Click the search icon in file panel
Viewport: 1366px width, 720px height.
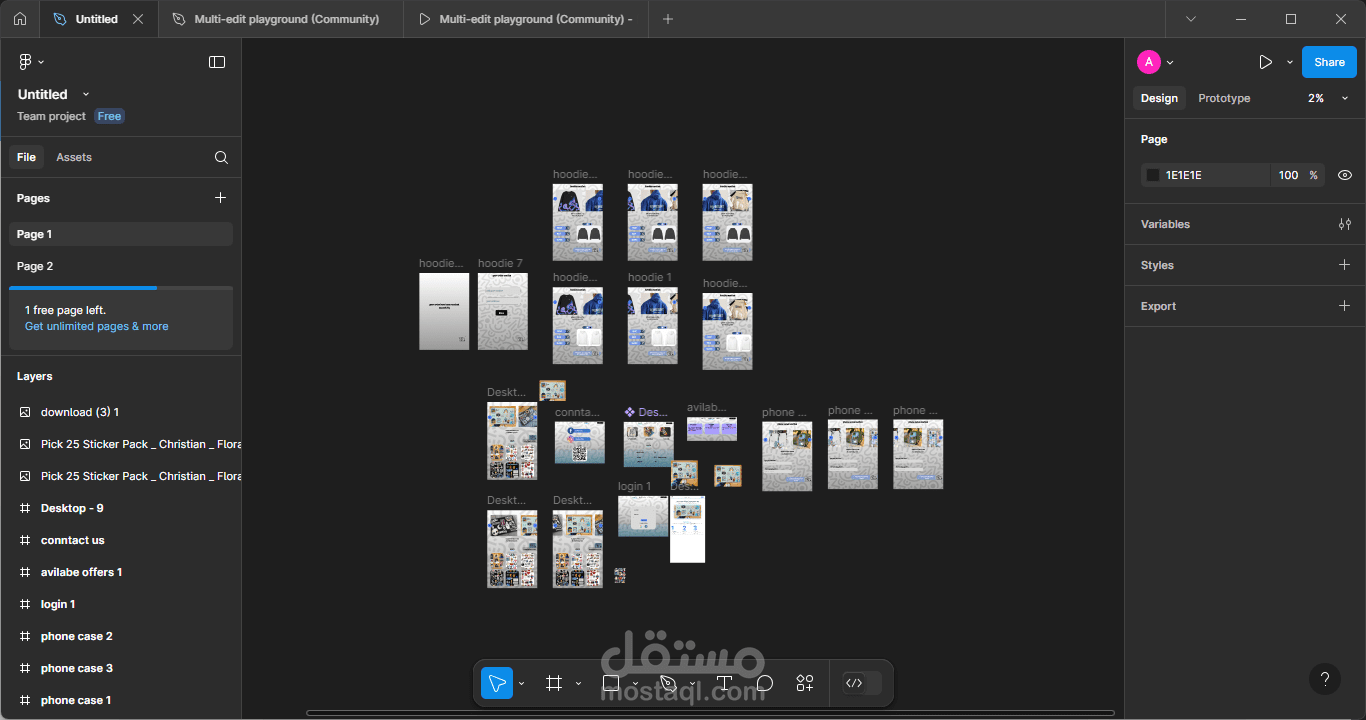221,157
